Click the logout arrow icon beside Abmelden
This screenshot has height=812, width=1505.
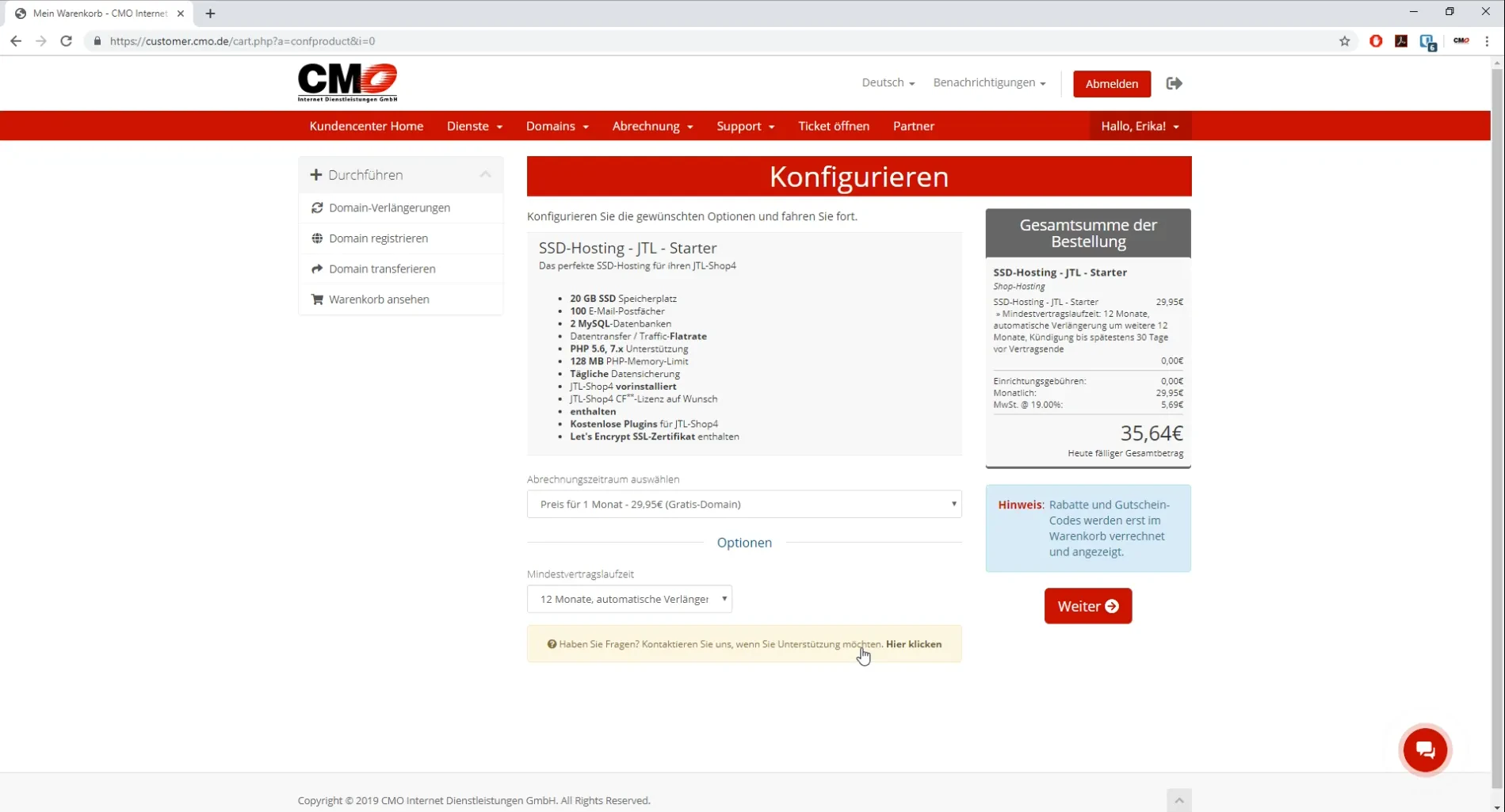coord(1174,83)
